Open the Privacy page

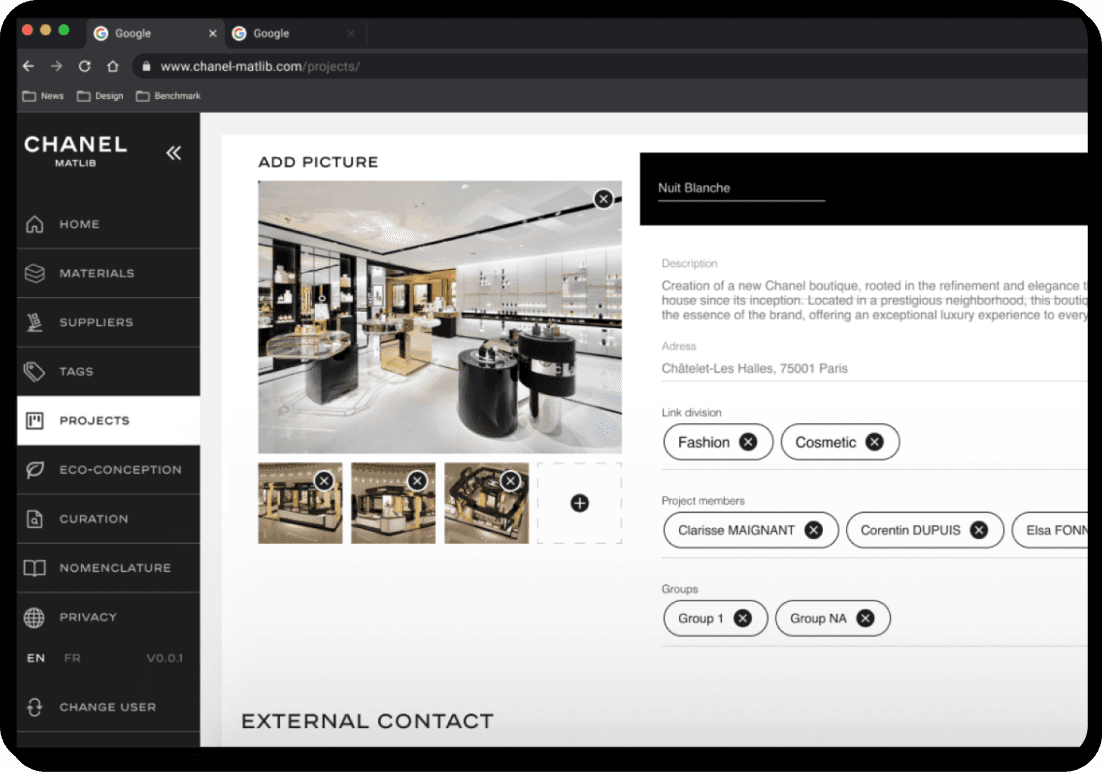[x=108, y=617]
